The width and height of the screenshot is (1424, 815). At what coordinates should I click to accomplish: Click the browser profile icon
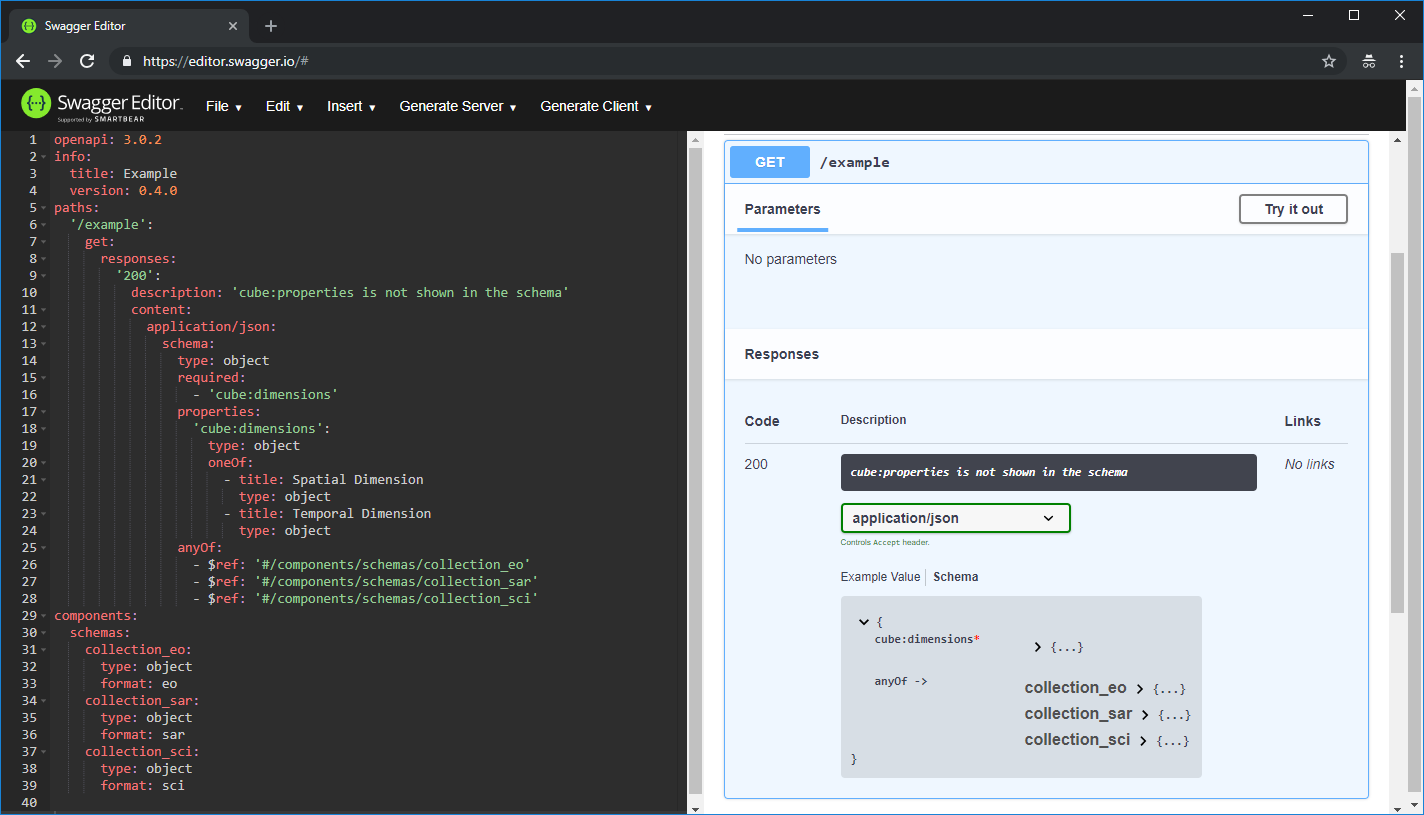click(1368, 61)
